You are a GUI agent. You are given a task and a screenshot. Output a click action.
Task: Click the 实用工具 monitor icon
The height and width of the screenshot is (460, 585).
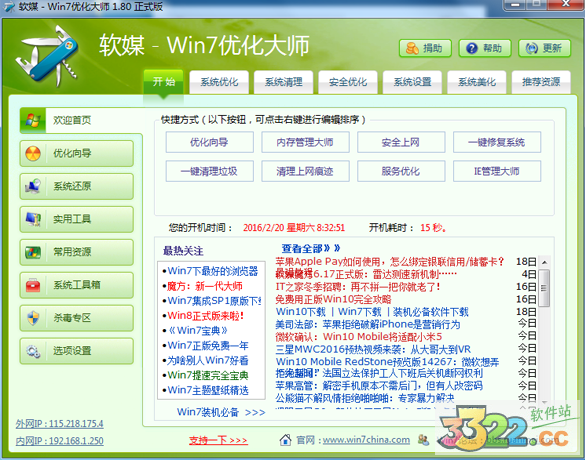click(33, 219)
